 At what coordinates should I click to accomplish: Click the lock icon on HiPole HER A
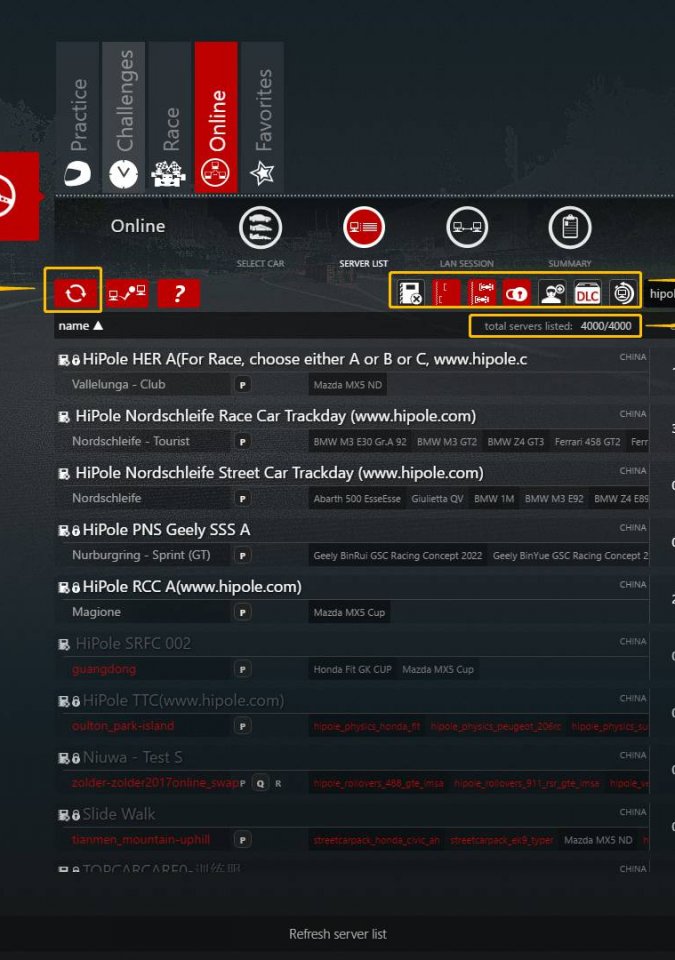(76, 360)
